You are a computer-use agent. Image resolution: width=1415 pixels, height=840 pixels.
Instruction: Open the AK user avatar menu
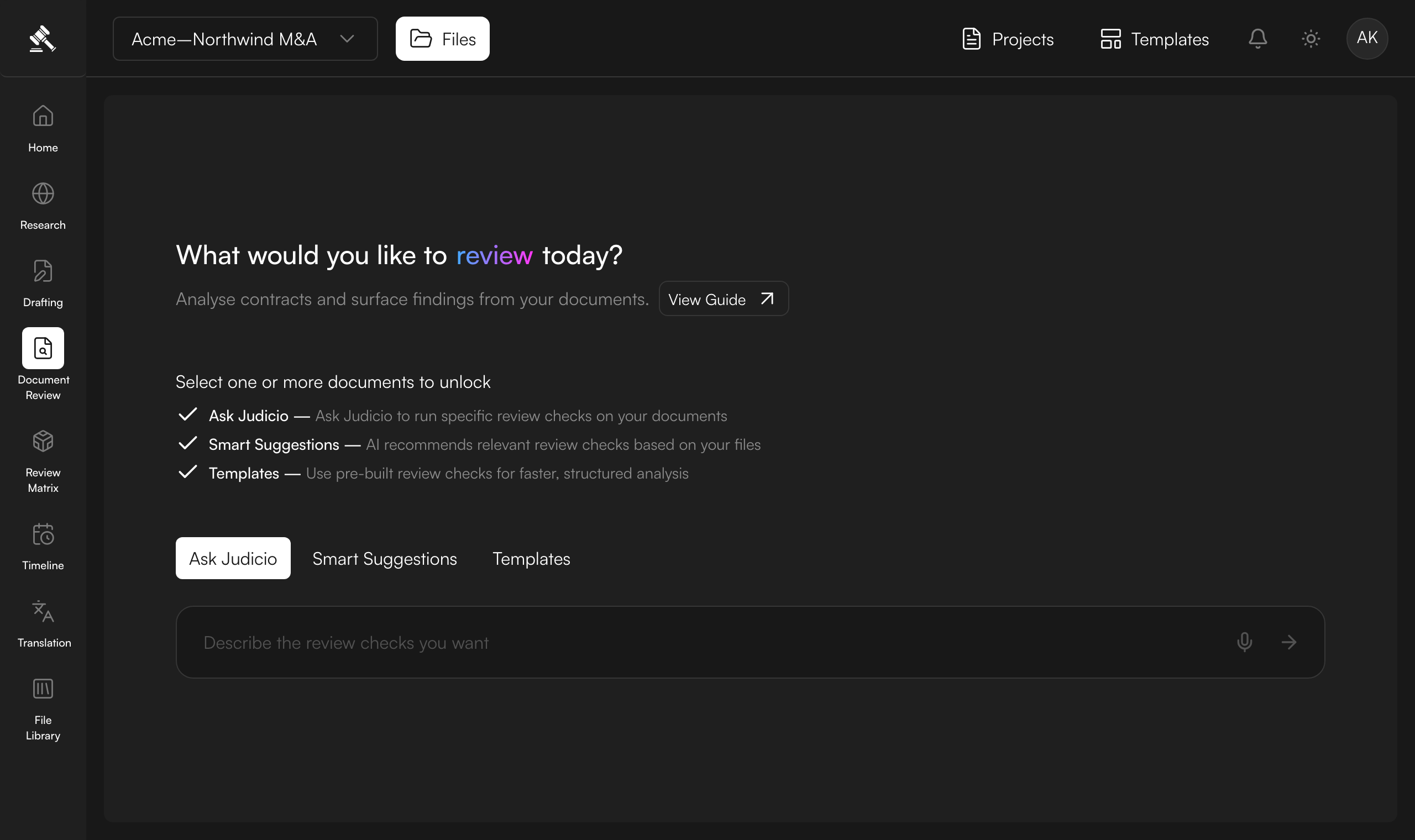tap(1367, 39)
